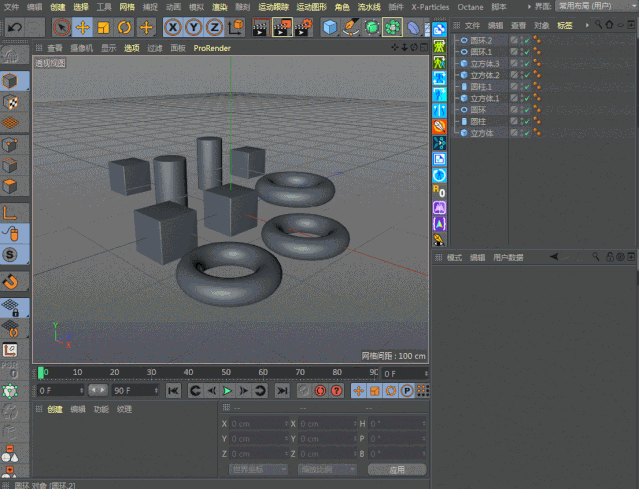Open the X-Particles menu
Viewport: 639px width, 489px height.
pos(430,7)
